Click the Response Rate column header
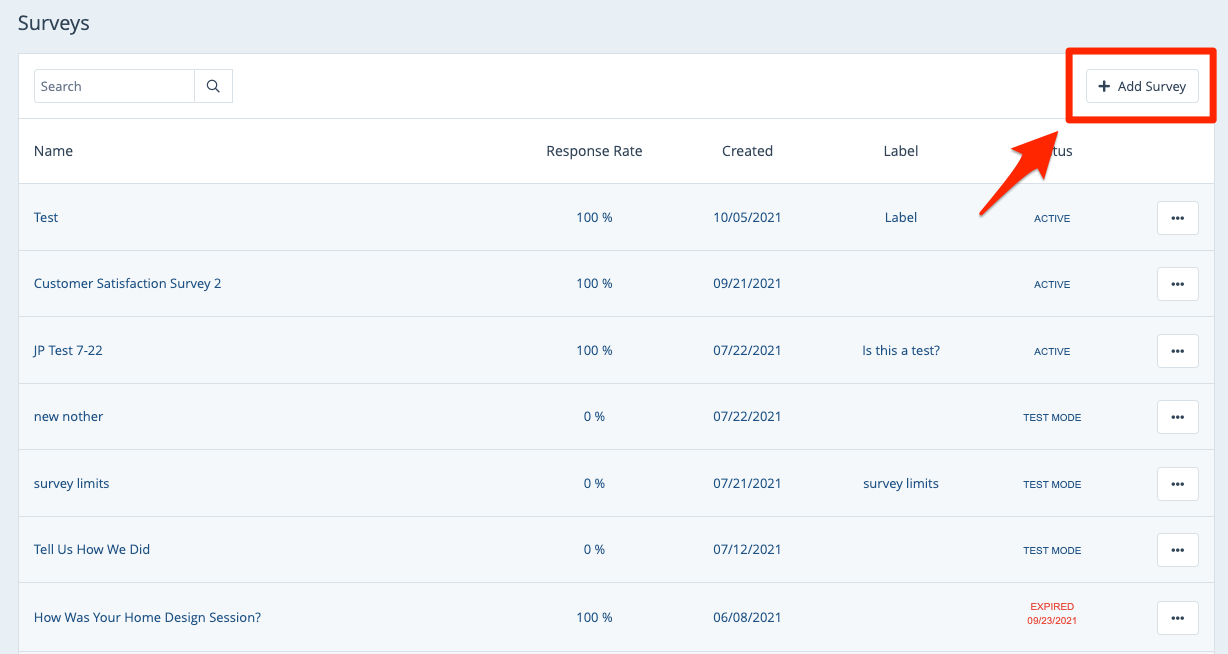The image size is (1228, 654). (x=594, y=152)
